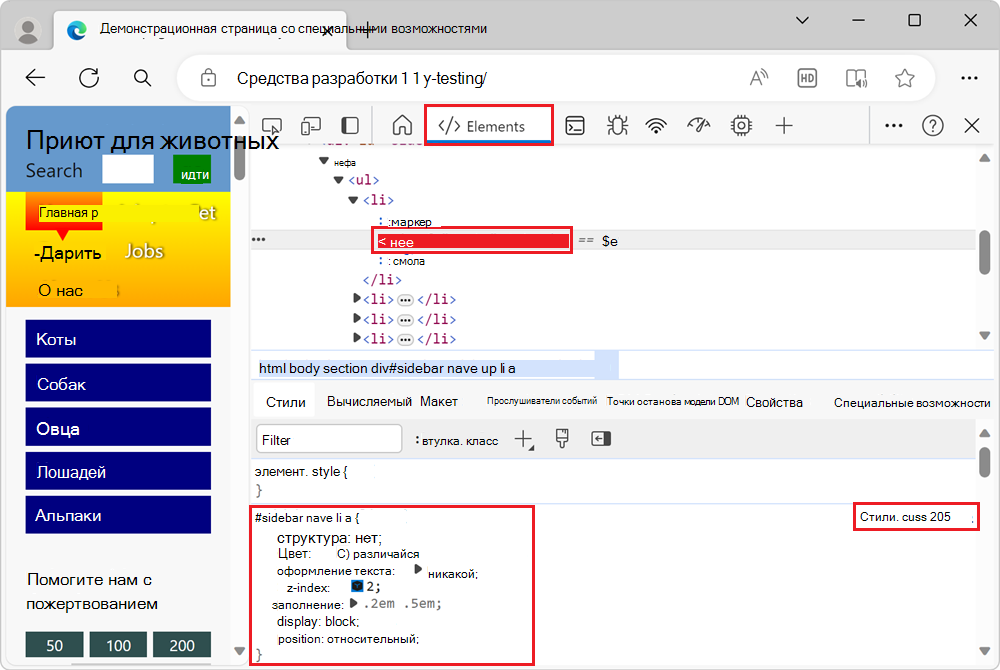Click the webpage Search input box

128,170
